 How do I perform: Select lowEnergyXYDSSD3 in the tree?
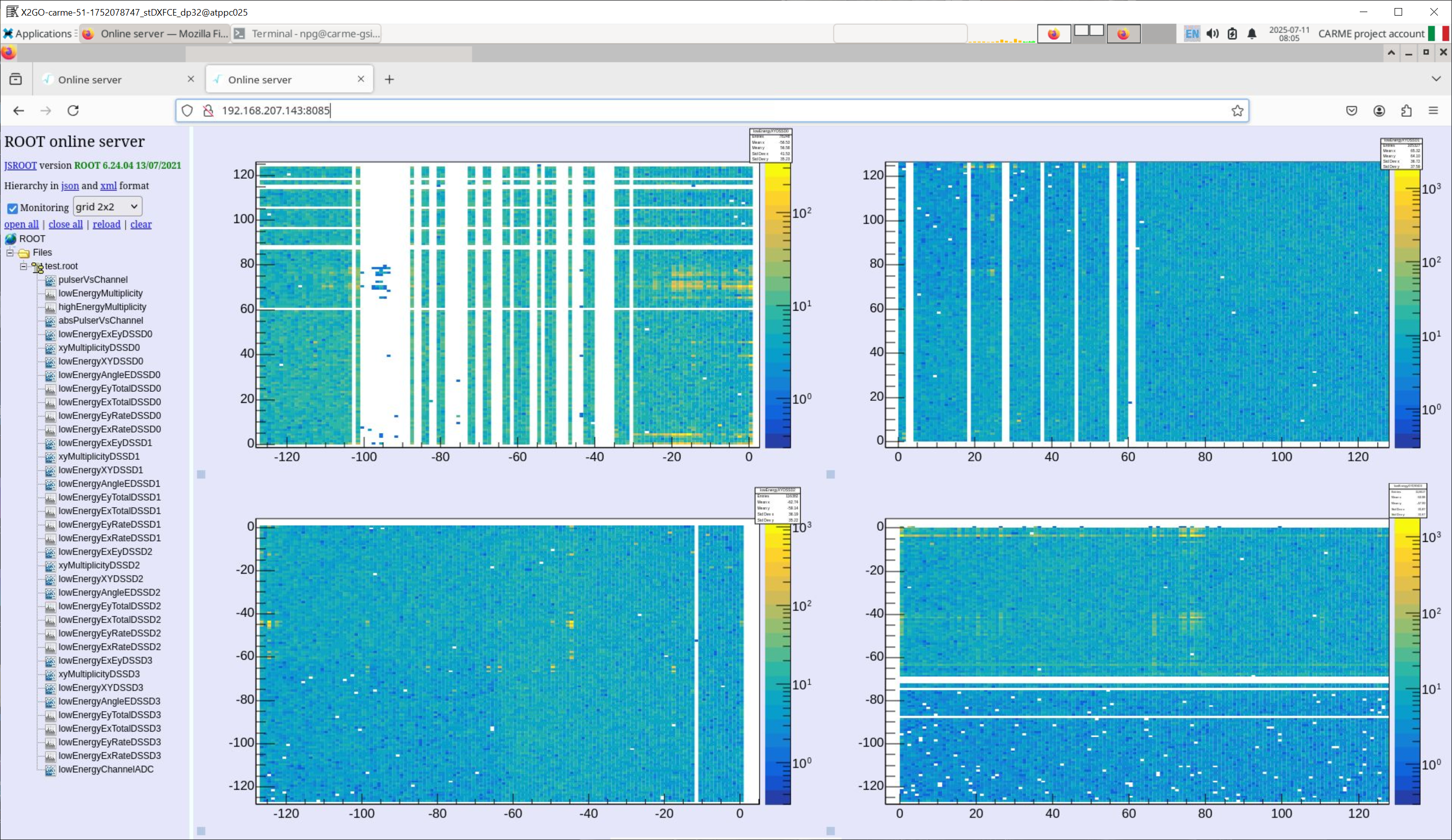[x=100, y=688]
